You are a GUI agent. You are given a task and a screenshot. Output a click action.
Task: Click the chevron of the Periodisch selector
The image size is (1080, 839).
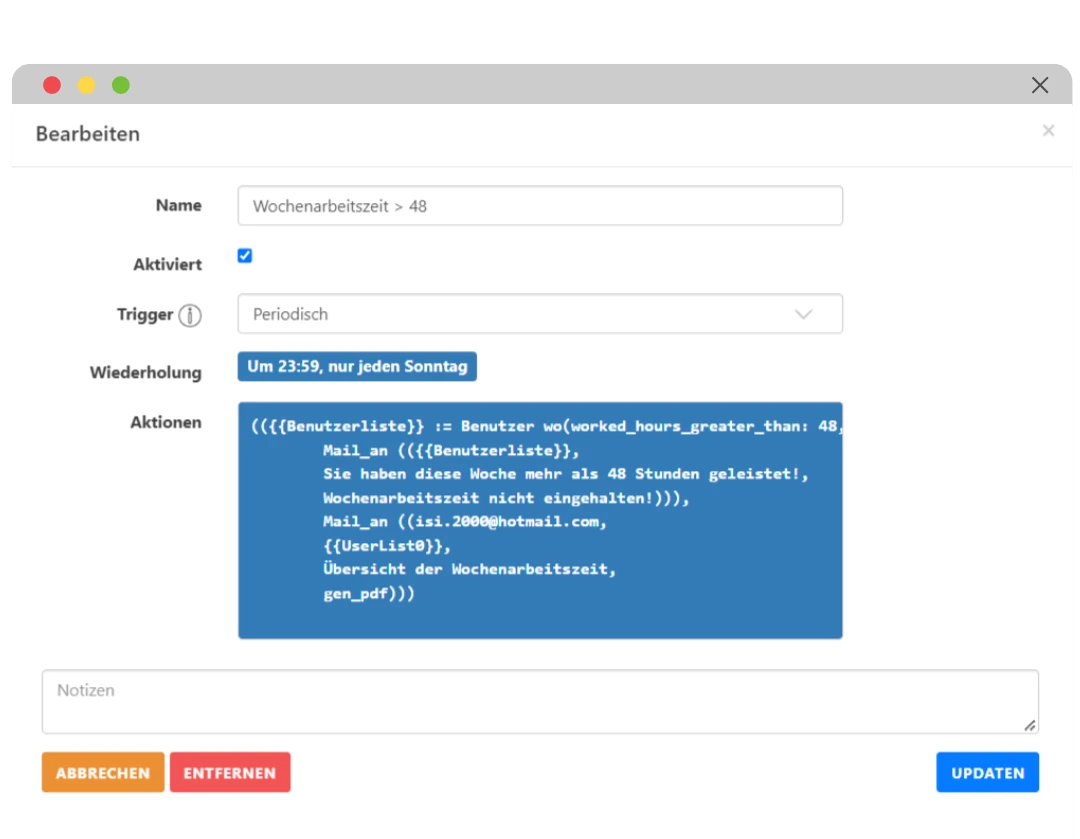pyautogui.click(x=803, y=313)
